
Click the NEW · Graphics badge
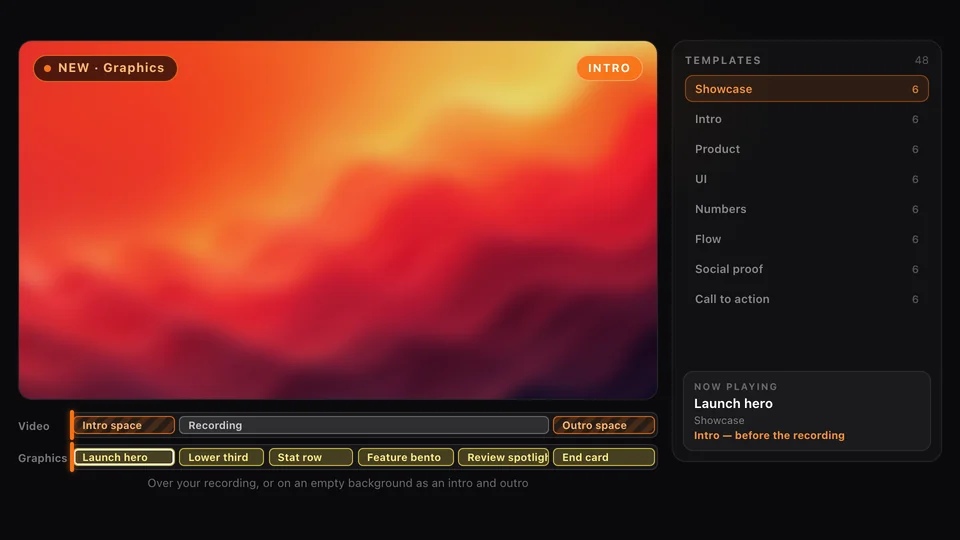click(x=105, y=68)
